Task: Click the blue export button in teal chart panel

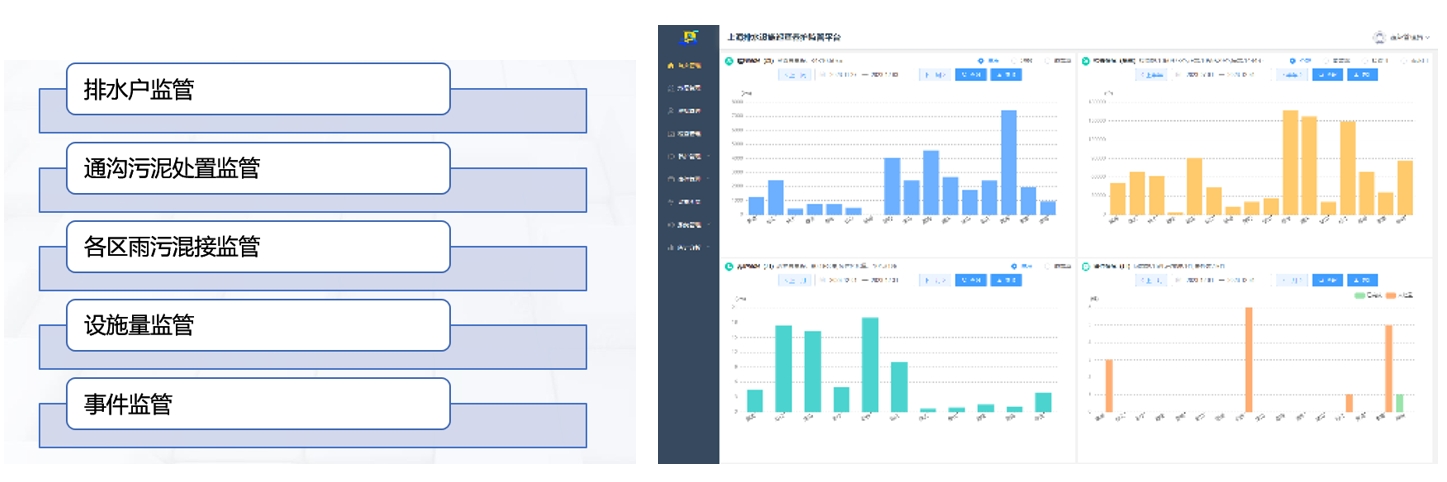Action: (x=1006, y=280)
